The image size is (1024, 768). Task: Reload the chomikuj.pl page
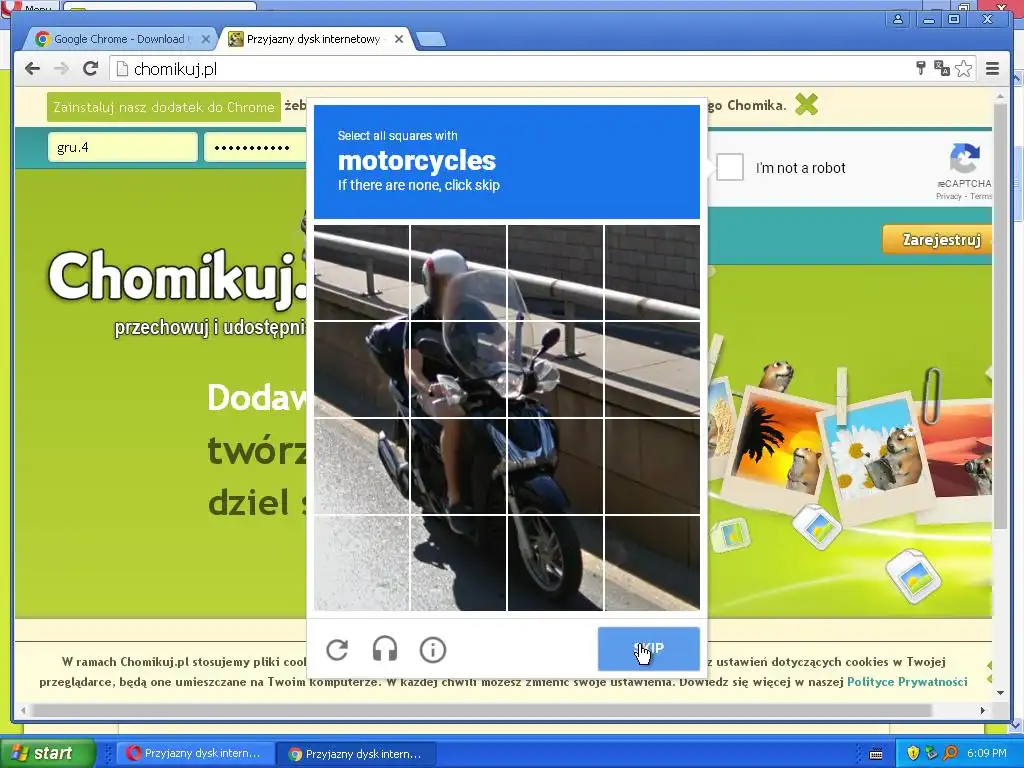coord(91,69)
